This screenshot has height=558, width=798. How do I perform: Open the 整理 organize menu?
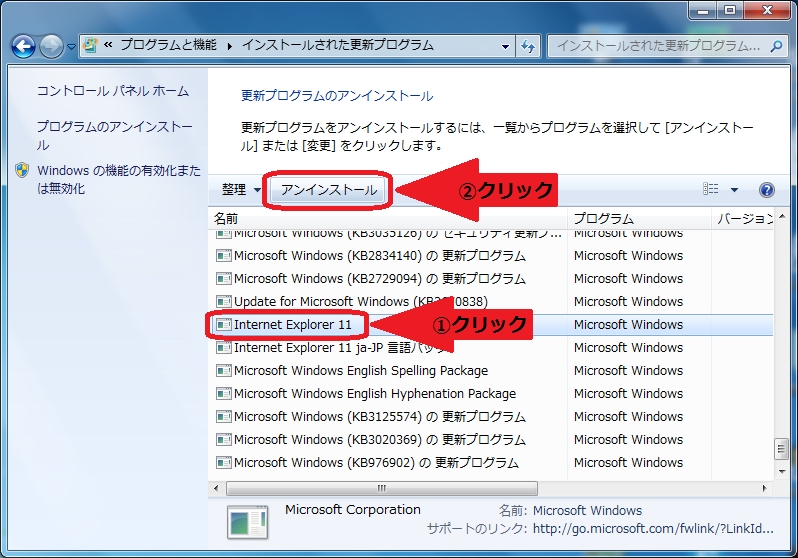(x=241, y=190)
